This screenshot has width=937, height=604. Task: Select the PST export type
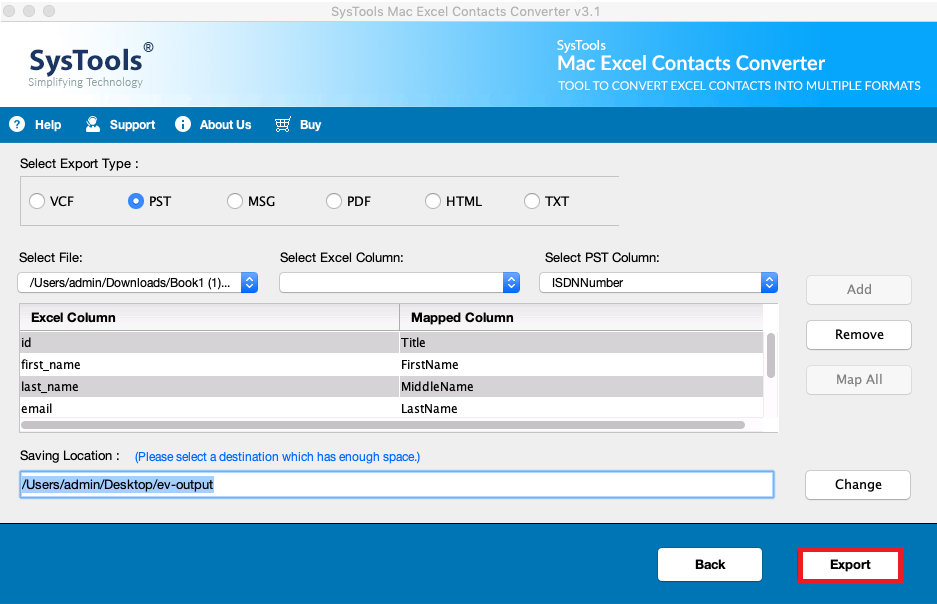136,201
